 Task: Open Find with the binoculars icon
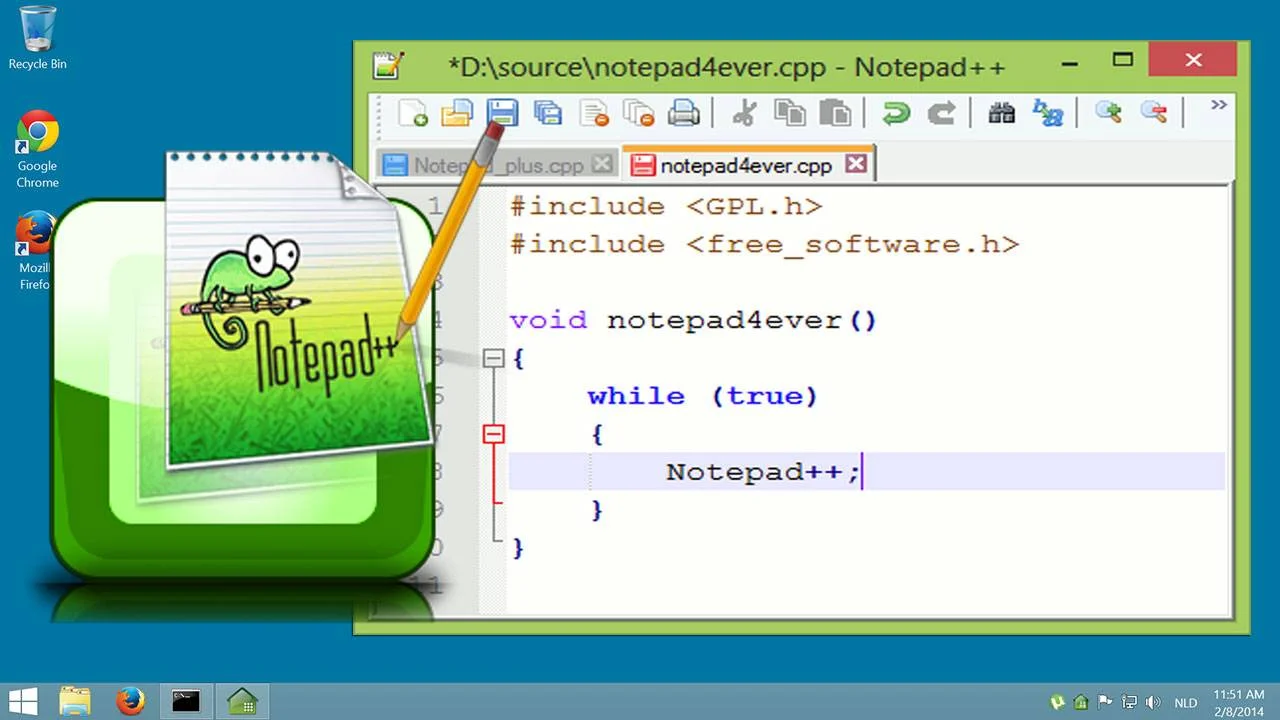pyautogui.click(x=1001, y=113)
